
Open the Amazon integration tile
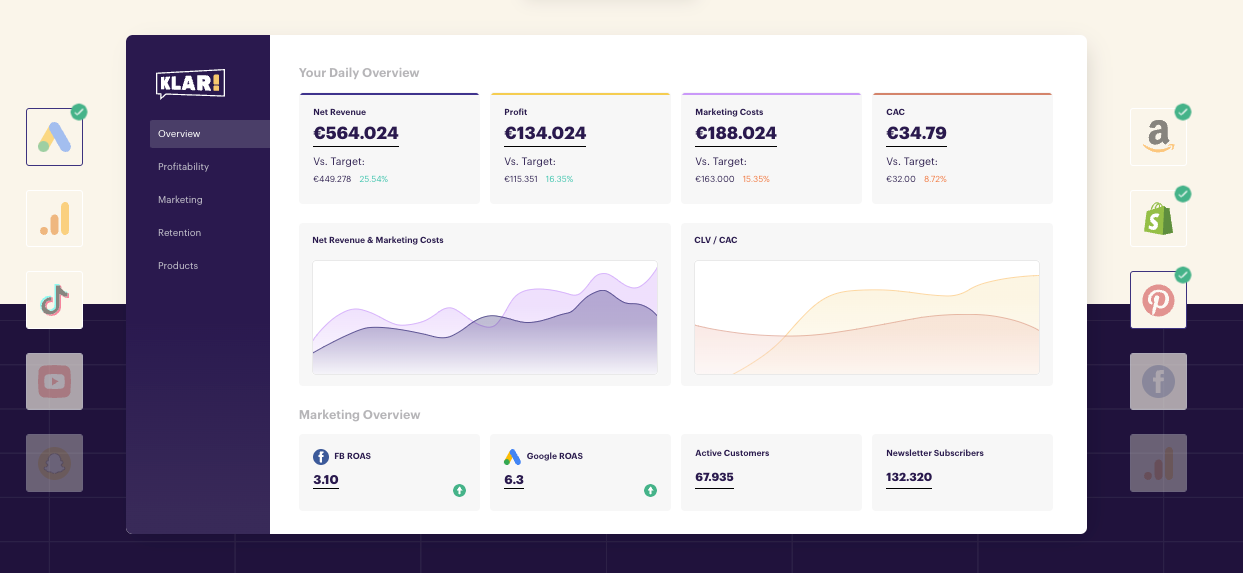[1158, 137]
